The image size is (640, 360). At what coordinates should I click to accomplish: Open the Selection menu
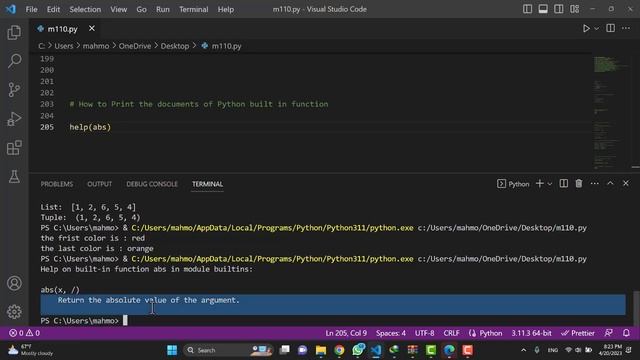(85, 9)
